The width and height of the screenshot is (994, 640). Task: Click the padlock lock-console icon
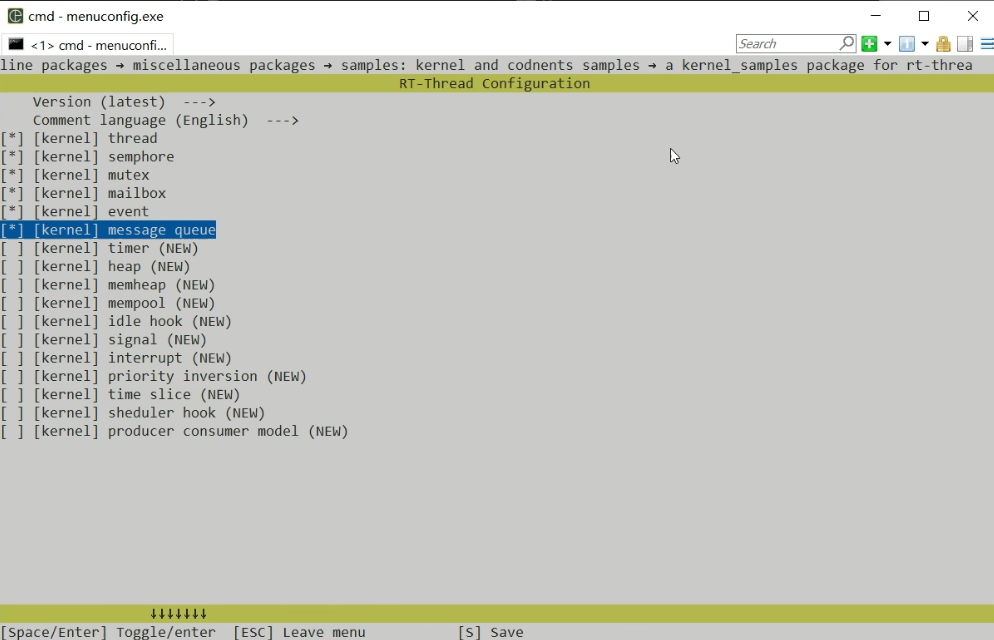[943, 44]
